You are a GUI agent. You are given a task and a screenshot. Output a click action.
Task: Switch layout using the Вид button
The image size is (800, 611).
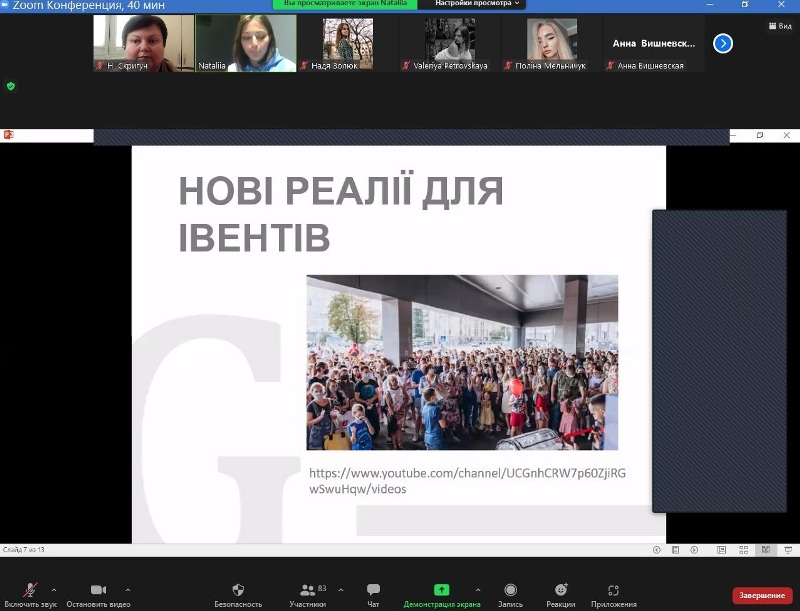point(779,26)
